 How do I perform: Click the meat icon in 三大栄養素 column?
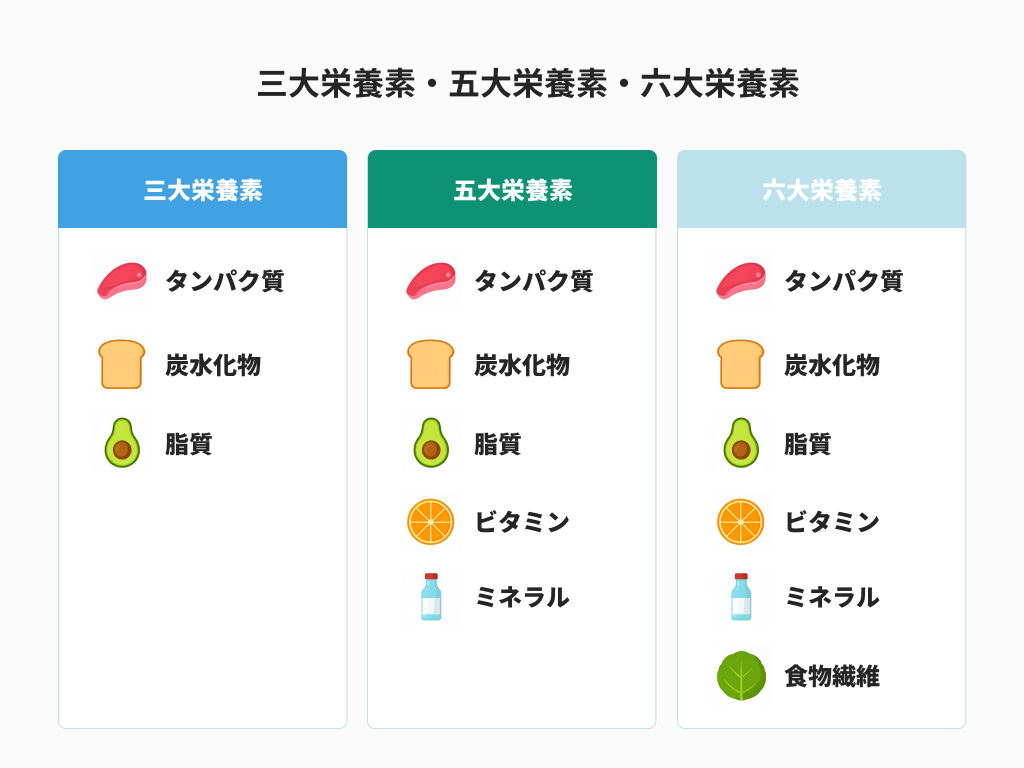coord(122,281)
